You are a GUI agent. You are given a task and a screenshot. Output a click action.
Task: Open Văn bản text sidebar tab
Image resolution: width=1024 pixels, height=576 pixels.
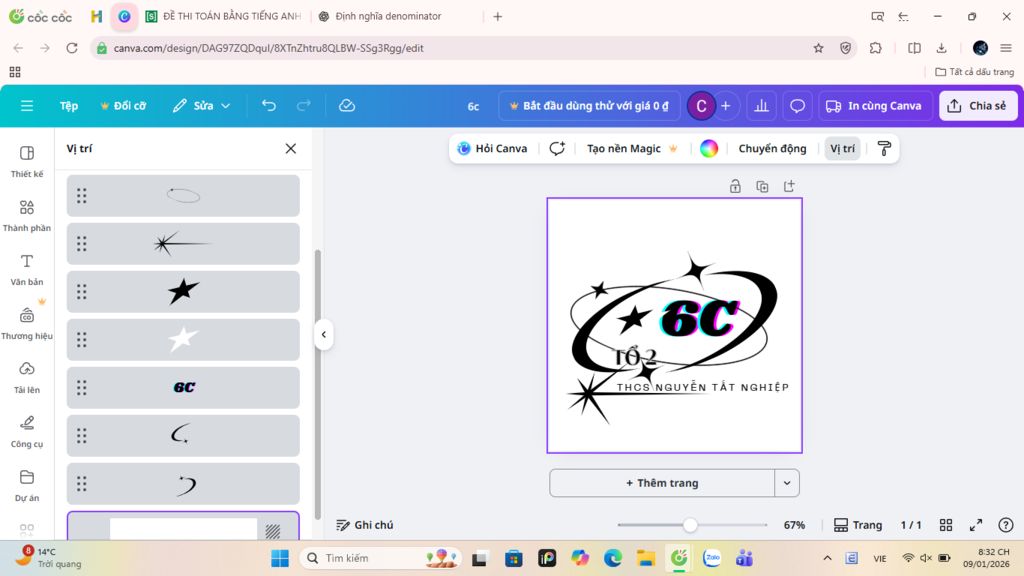(27, 270)
